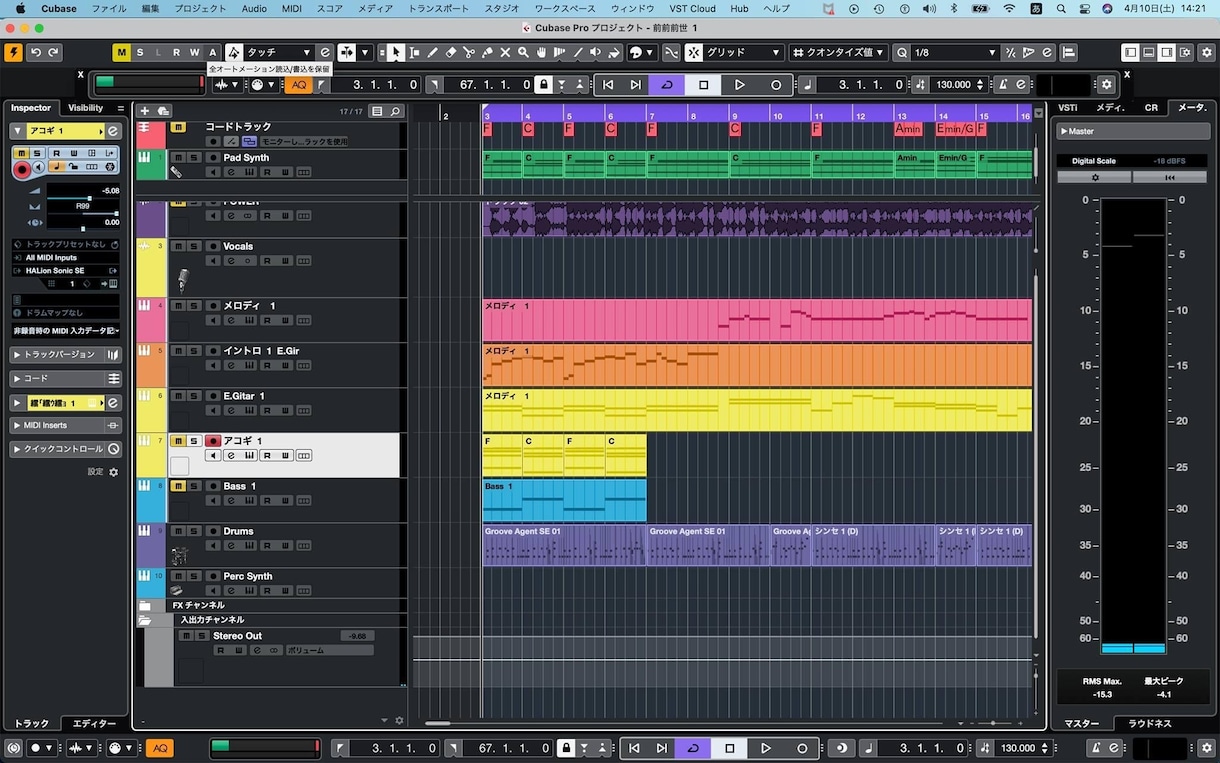Click the Amin chord event on chord track
The width and height of the screenshot is (1220, 763).
908,129
